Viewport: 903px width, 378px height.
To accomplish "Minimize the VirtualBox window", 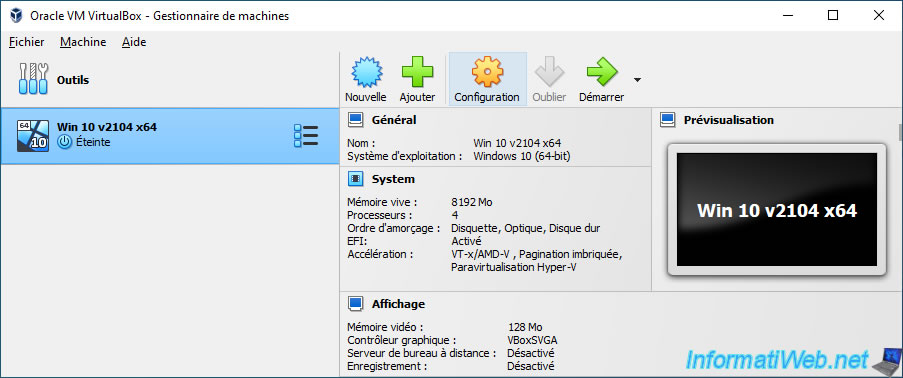I will 787,16.
